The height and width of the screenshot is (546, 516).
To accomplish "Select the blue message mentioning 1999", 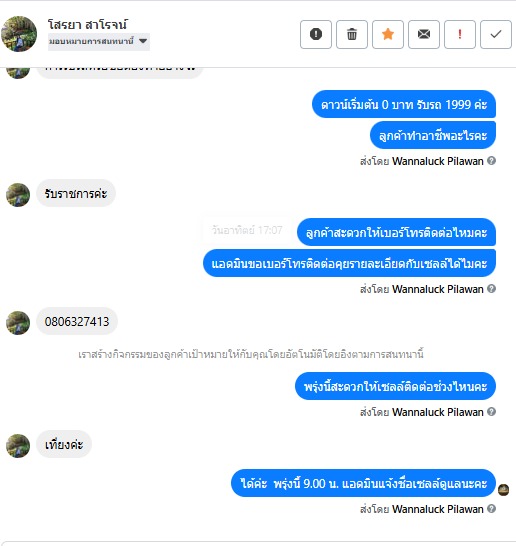I will pos(404,104).
